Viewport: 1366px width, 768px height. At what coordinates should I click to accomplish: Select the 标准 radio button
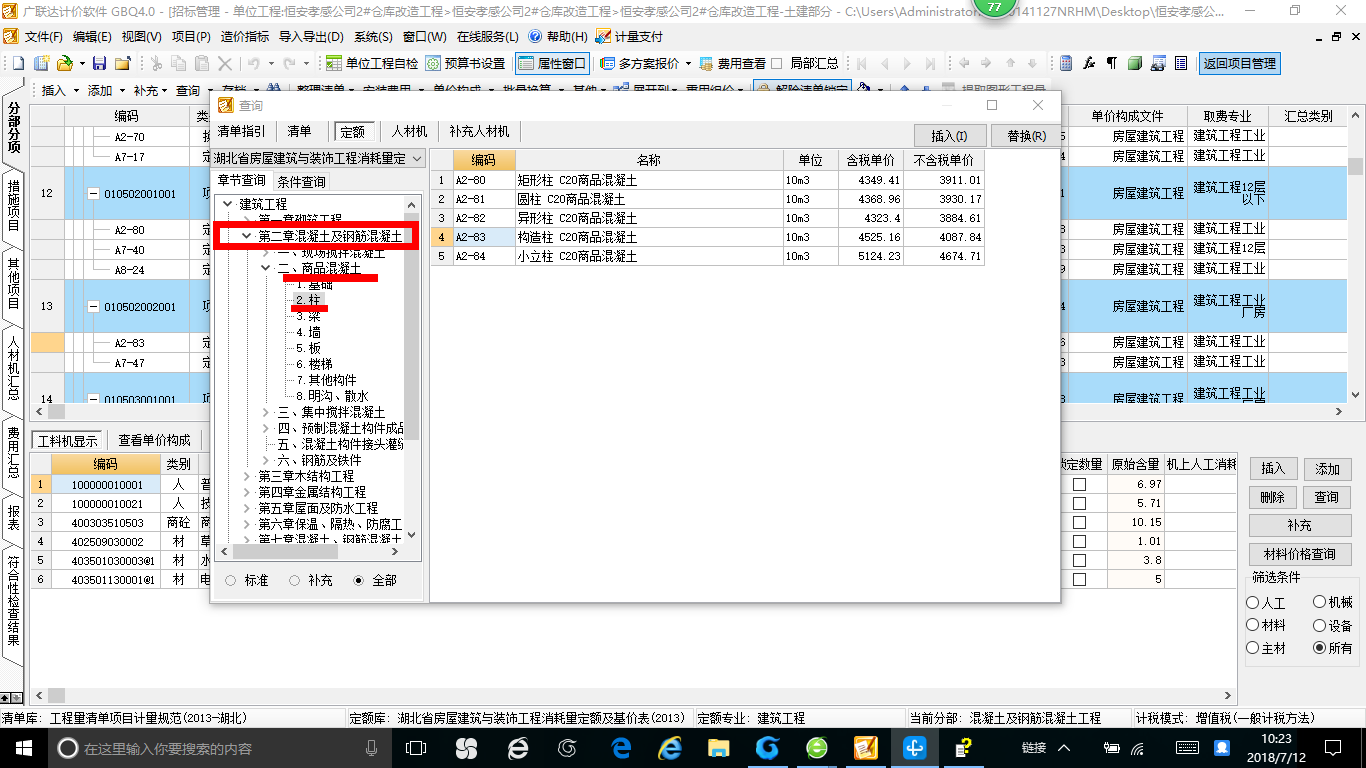point(231,580)
